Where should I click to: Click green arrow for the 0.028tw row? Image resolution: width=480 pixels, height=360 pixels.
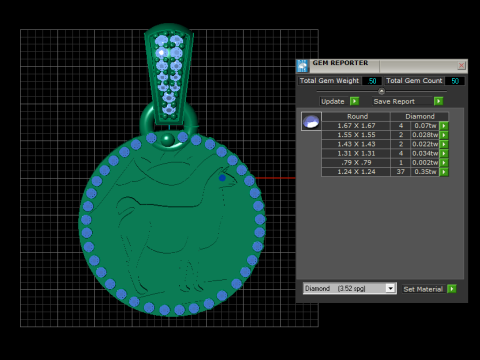444,135
